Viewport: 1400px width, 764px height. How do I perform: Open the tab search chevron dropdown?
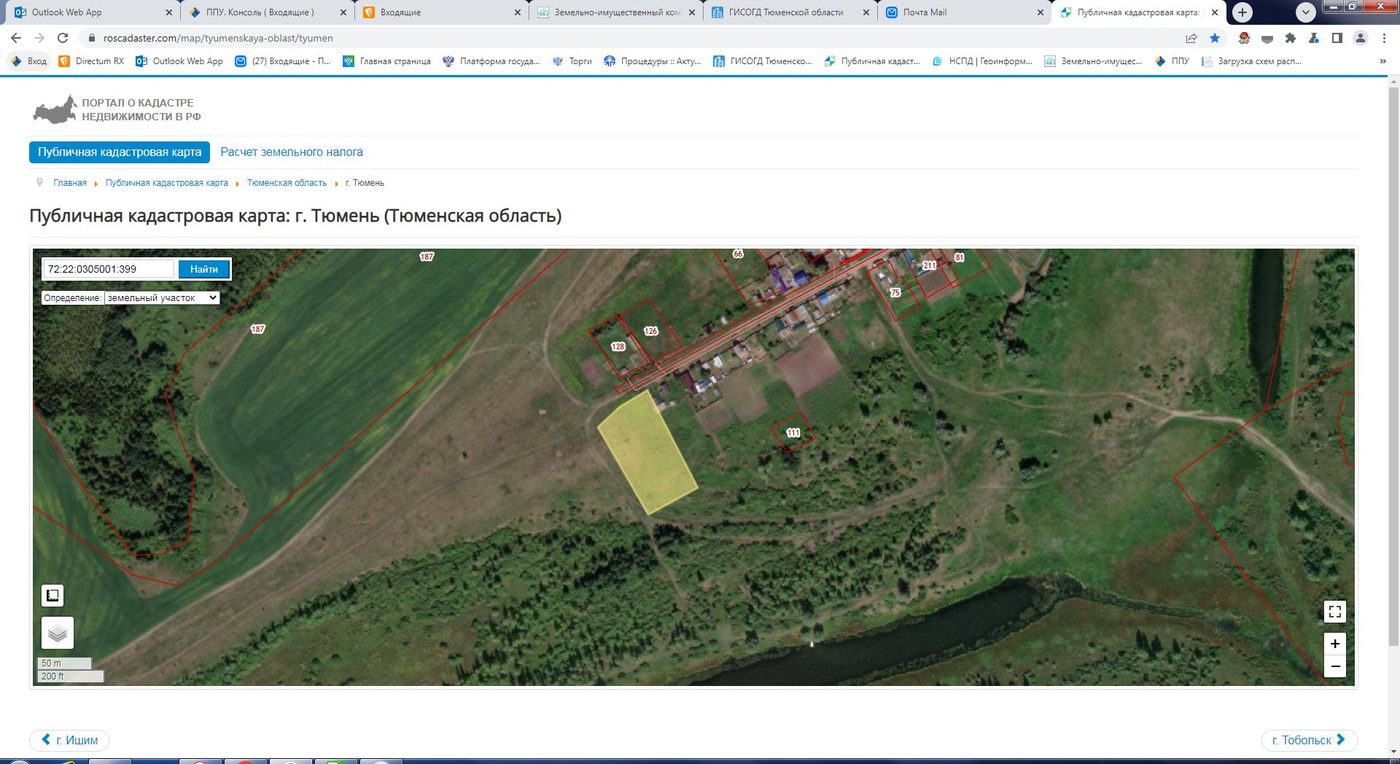[x=1306, y=12]
